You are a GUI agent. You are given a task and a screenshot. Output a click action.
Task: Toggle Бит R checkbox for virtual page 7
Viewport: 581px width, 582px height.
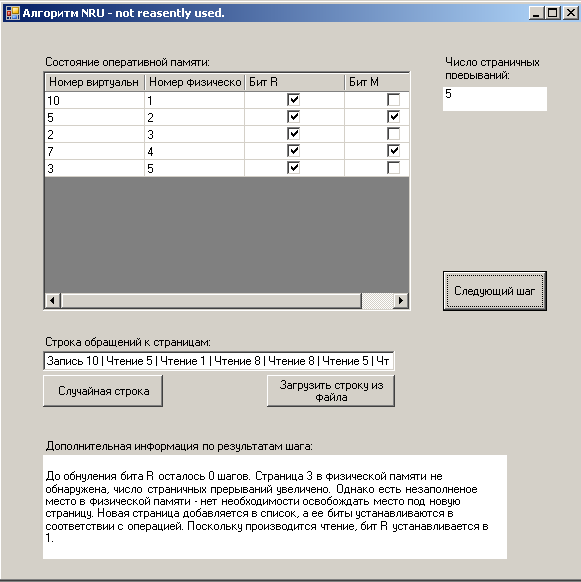pyautogui.click(x=293, y=151)
